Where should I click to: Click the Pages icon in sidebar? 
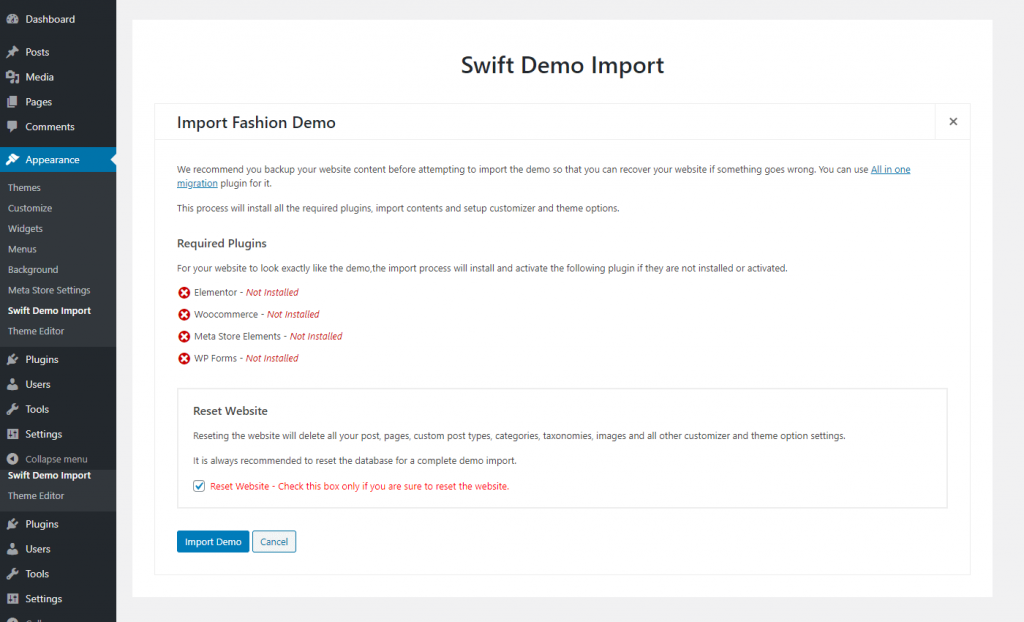coord(12,102)
